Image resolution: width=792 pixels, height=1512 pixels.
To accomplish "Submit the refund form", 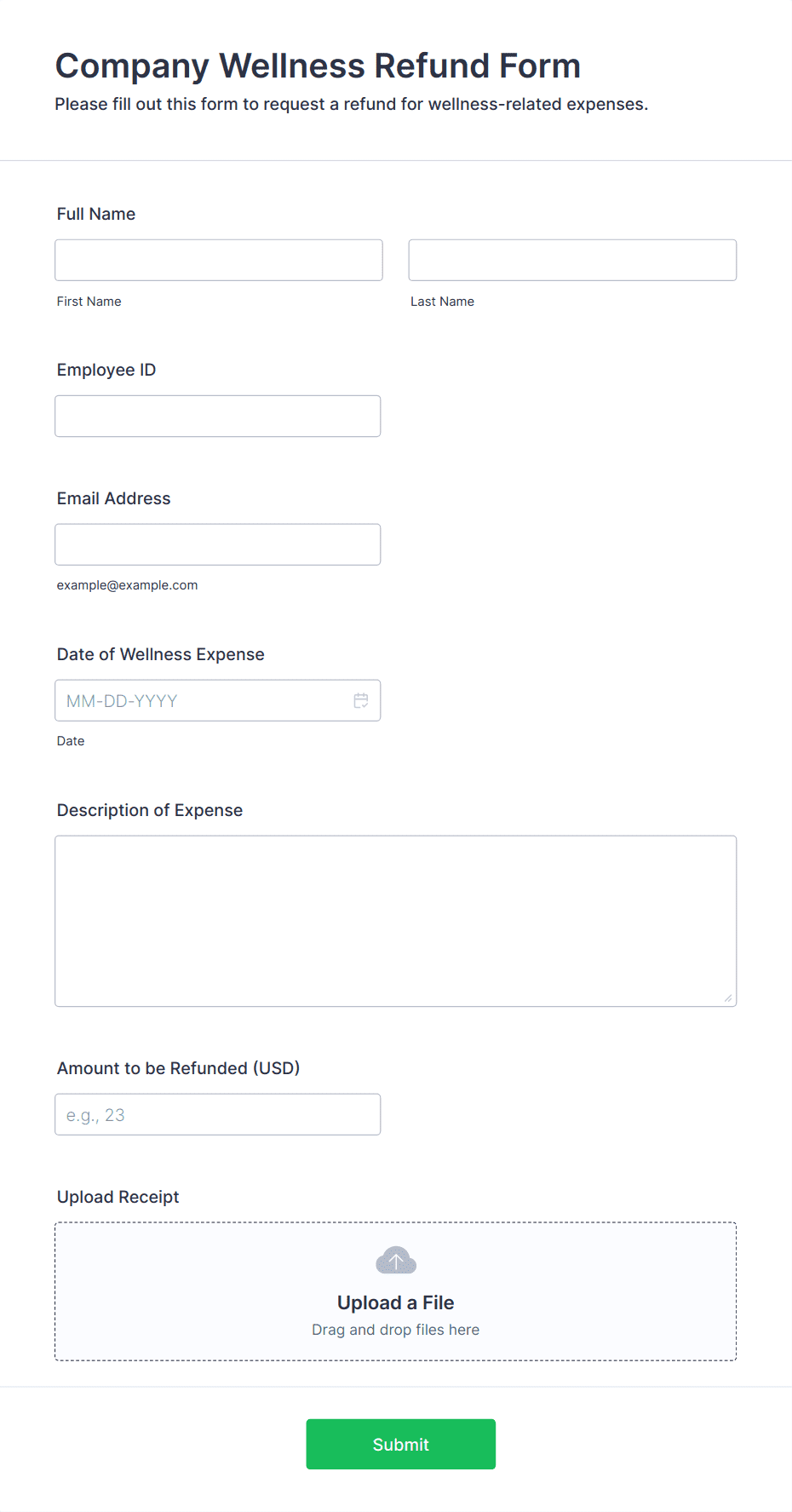I will click(x=401, y=1444).
